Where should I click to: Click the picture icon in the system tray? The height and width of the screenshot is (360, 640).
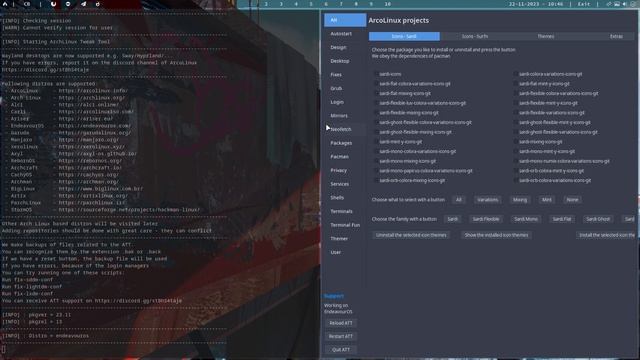point(617,4)
